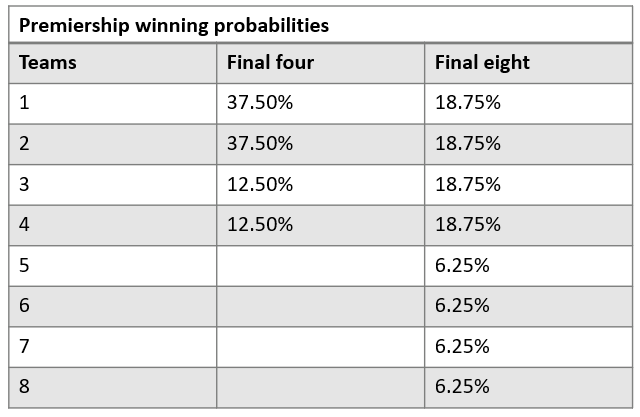Click the team 2 row label
Image resolution: width=640 pixels, height=417 pixels.
(x=25, y=144)
